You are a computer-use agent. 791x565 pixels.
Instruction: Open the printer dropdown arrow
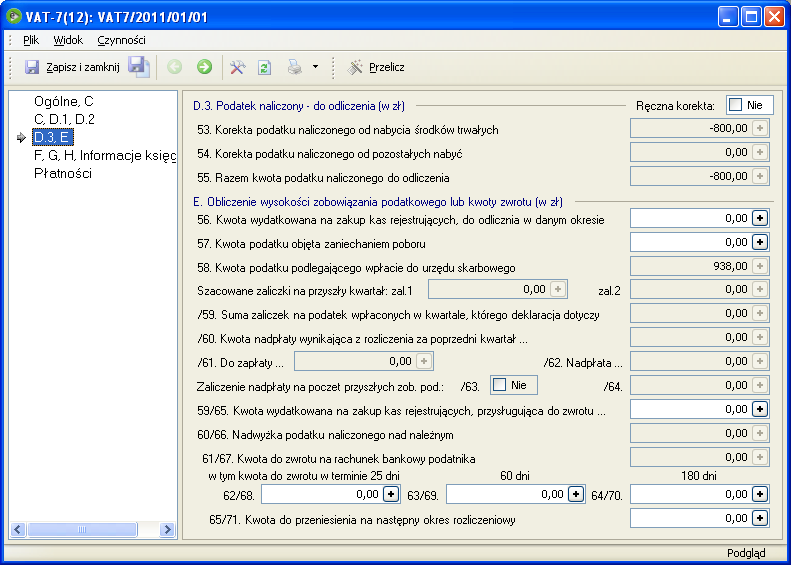tap(315, 67)
